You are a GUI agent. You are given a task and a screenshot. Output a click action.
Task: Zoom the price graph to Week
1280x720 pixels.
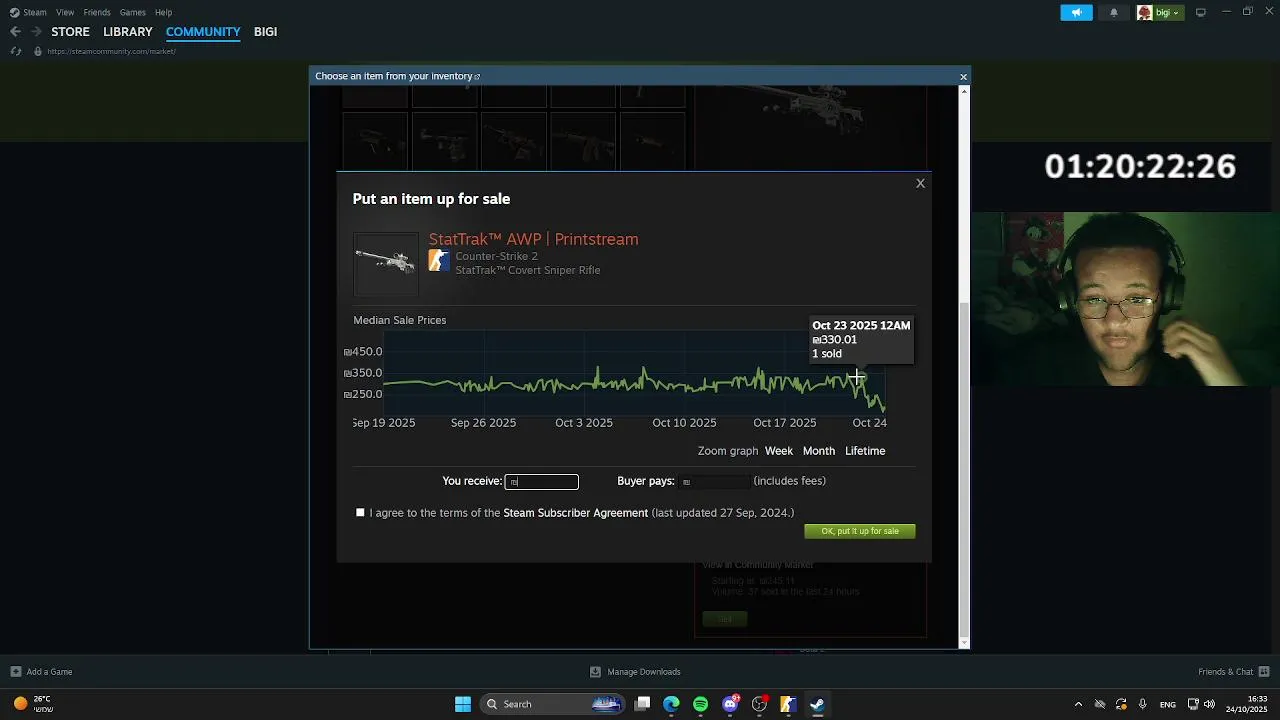point(779,451)
